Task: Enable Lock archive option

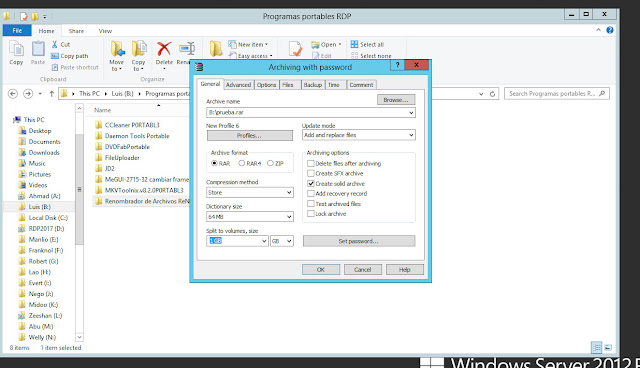Action: 311,213
